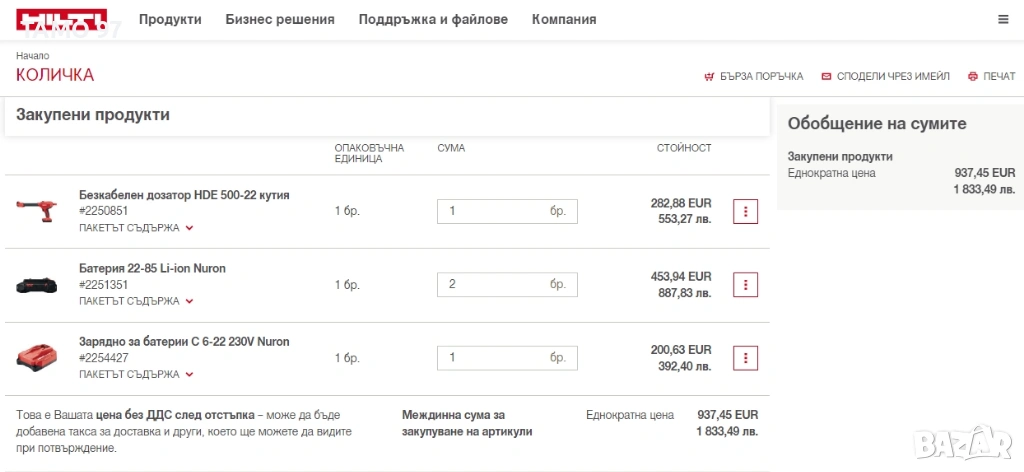The width and height of the screenshot is (1024, 472).
Task: Open options menu for HDE 500-22 dispenser
Action: click(745, 211)
